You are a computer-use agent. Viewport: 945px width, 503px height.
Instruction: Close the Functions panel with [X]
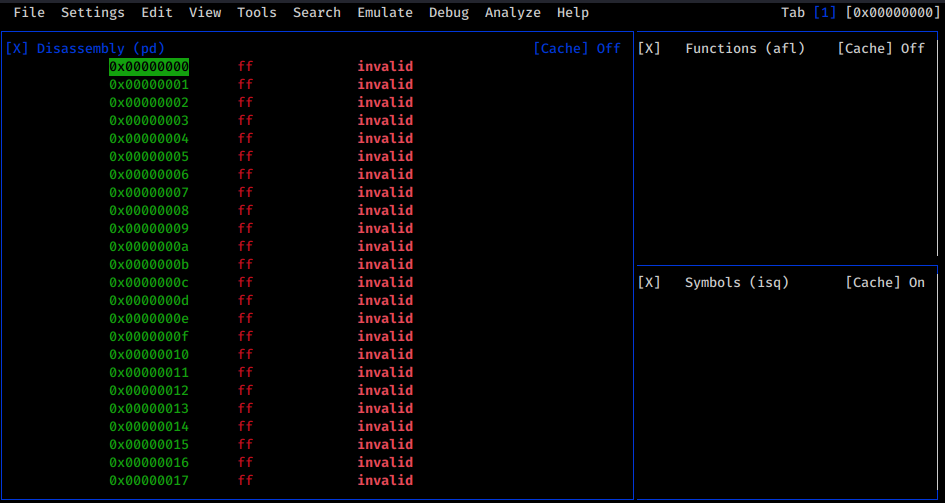click(x=649, y=48)
